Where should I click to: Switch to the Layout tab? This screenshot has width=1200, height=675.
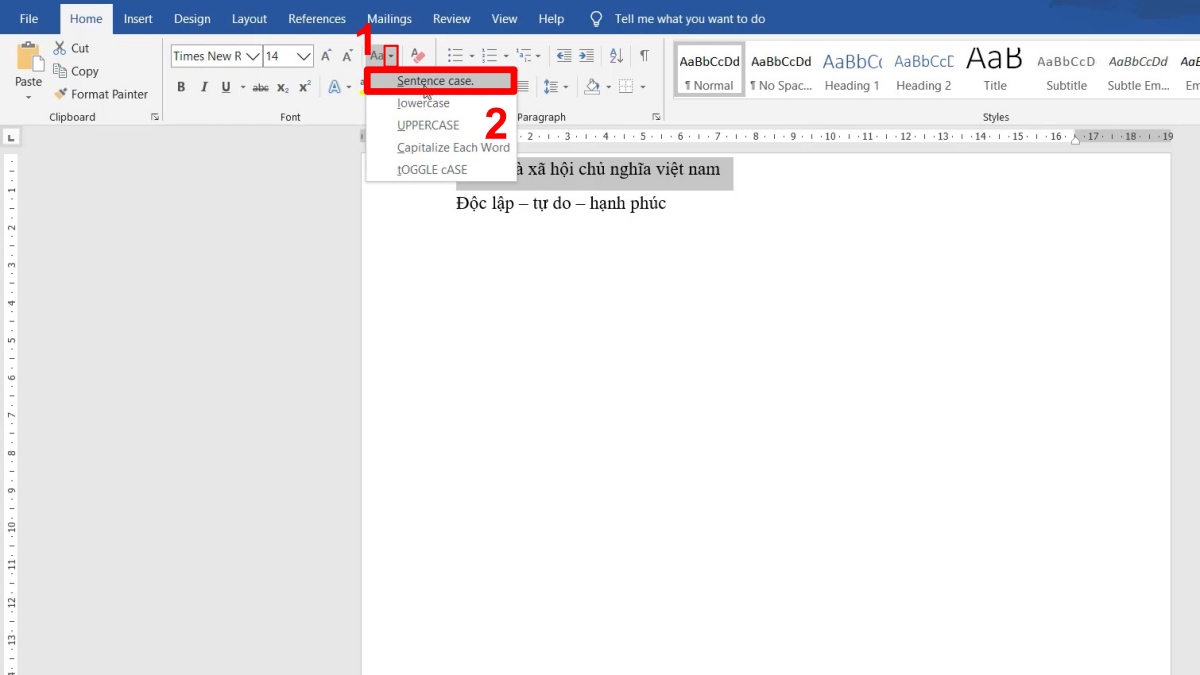coord(249,19)
